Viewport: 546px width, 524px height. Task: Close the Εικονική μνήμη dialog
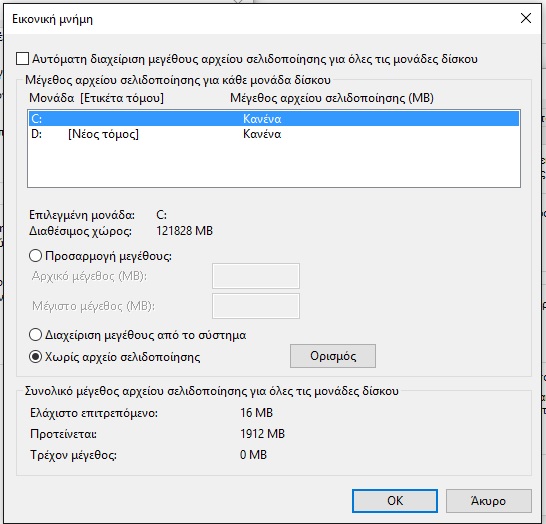click(x=525, y=18)
